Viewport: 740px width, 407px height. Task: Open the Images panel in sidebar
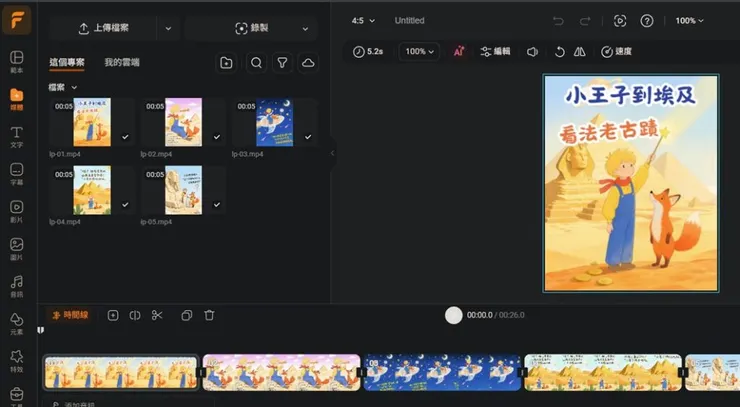(17, 248)
